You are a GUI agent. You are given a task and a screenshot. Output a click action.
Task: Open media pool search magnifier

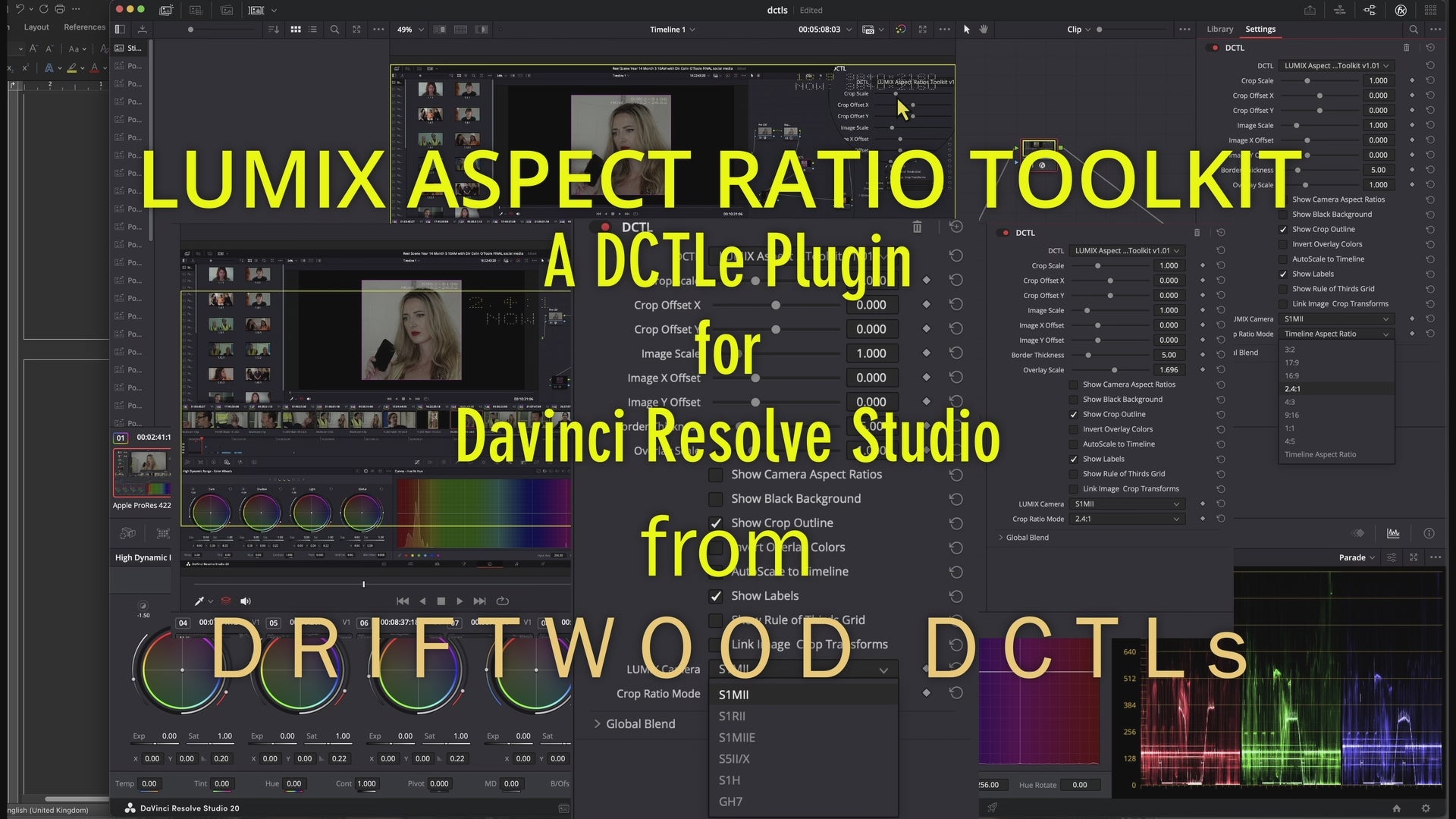[x=334, y=30]
